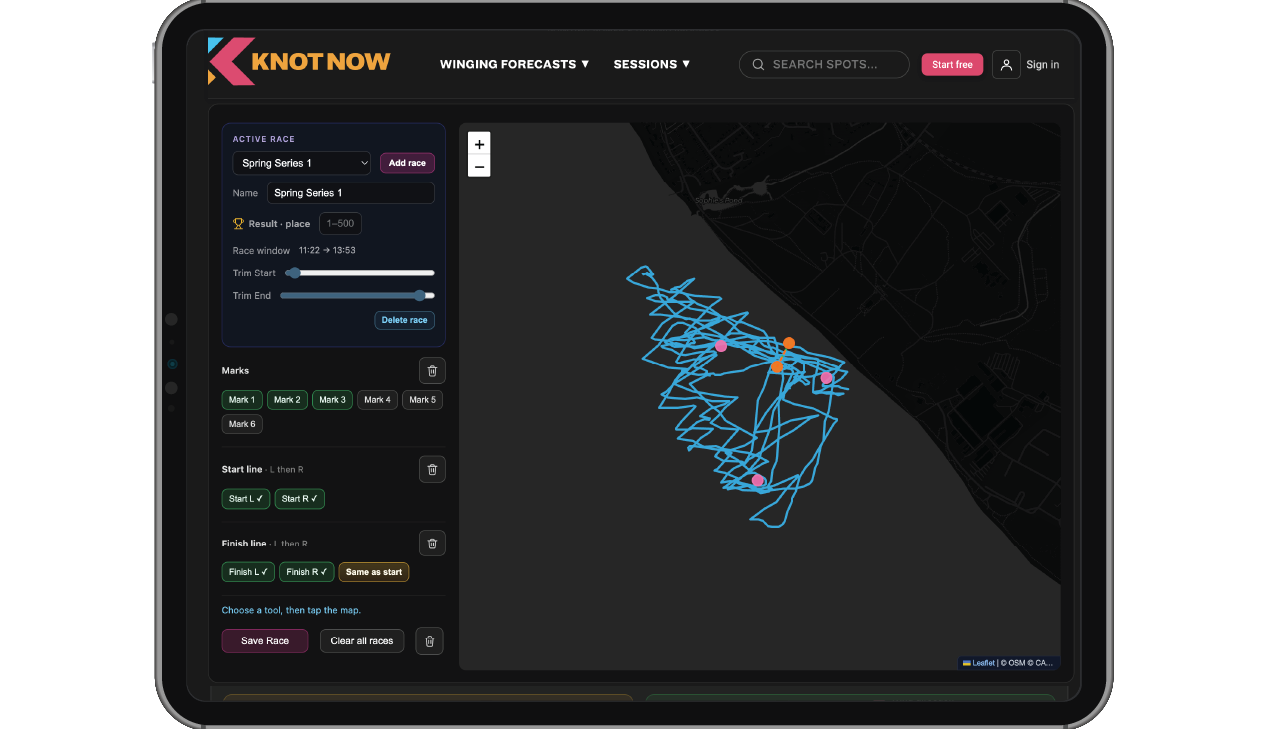Click the Start free button
This screenshot has height=729, width=1265.
(951, 64)
